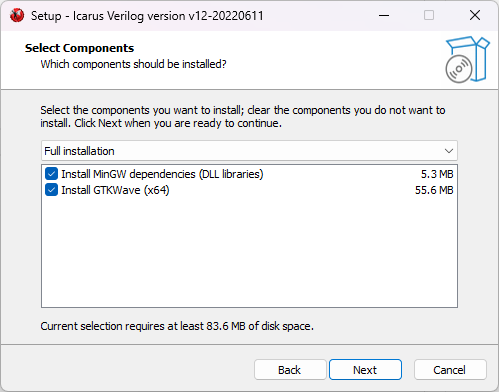
Task: Select the 5.3 MB size text
Action: 437,174
